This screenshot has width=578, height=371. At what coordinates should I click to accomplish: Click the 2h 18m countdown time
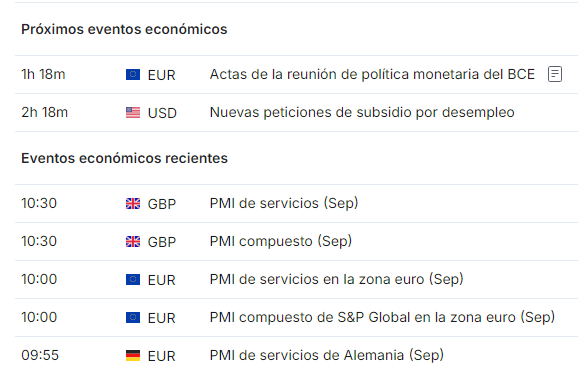(45, 112)
